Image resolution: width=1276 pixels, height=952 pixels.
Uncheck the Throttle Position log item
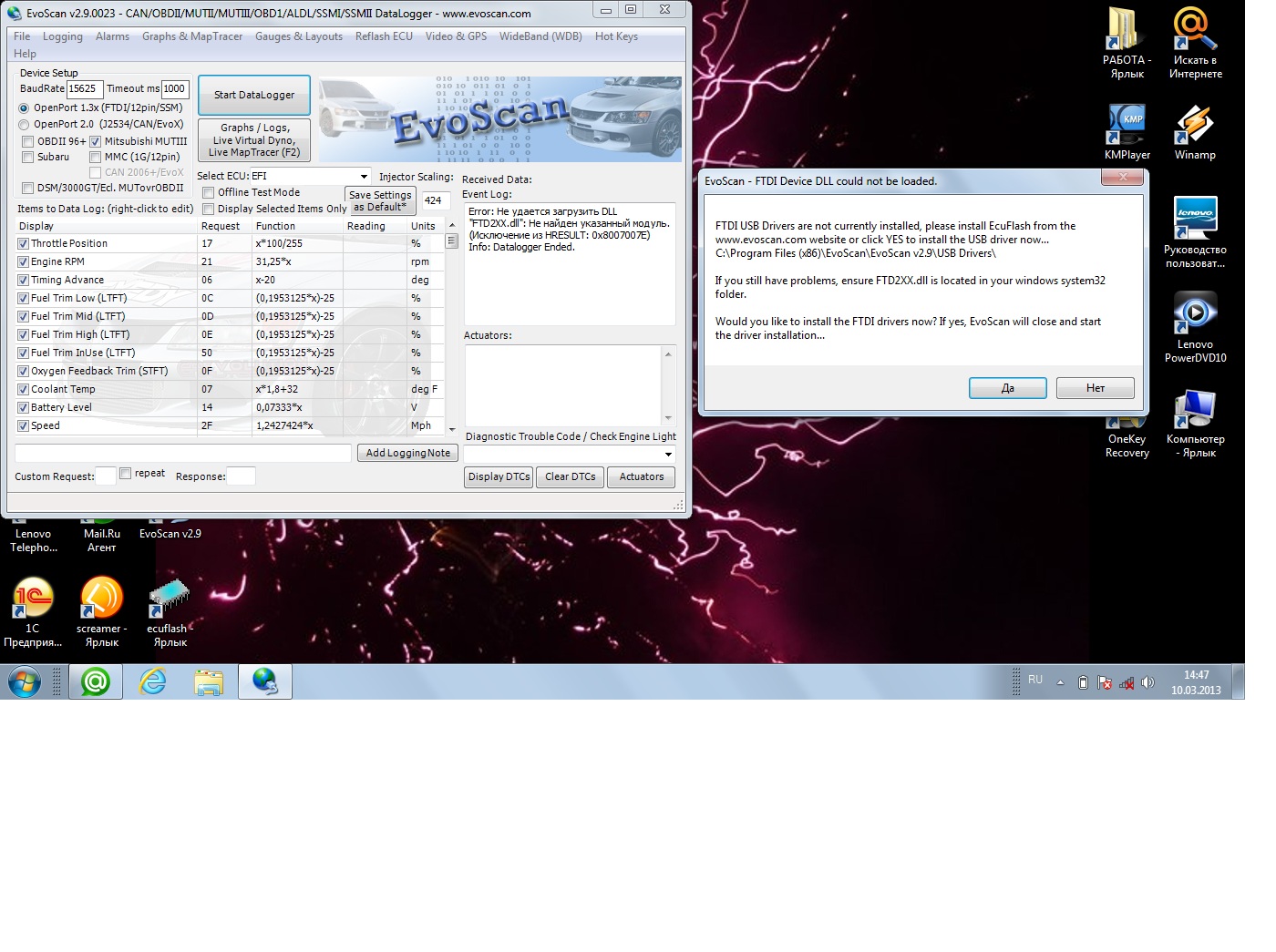[24, 244]
